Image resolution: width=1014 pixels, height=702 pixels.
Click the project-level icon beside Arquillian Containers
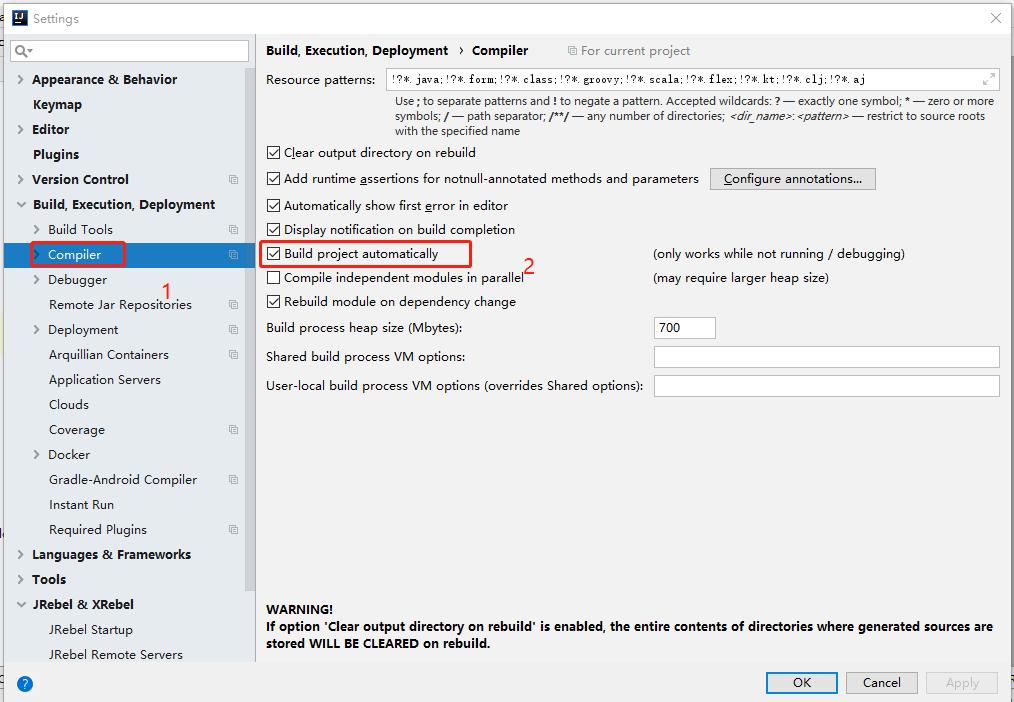point(233,355)
